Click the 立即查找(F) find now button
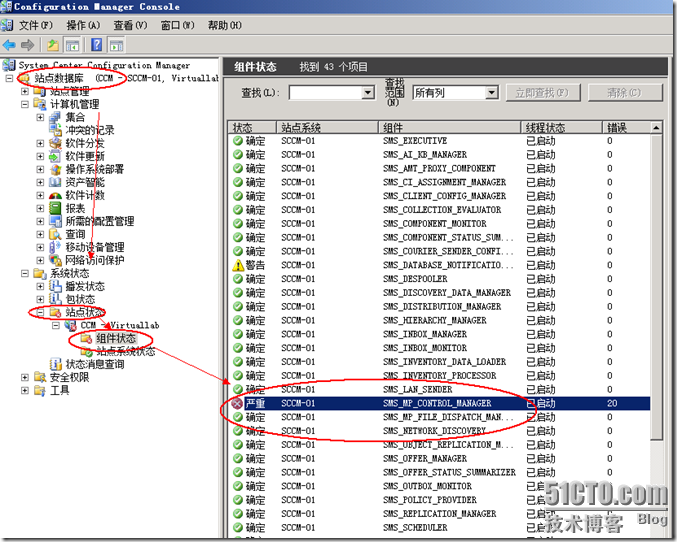Image resolution: width=677 pixels, height=542 pixels. click(543, 92)
